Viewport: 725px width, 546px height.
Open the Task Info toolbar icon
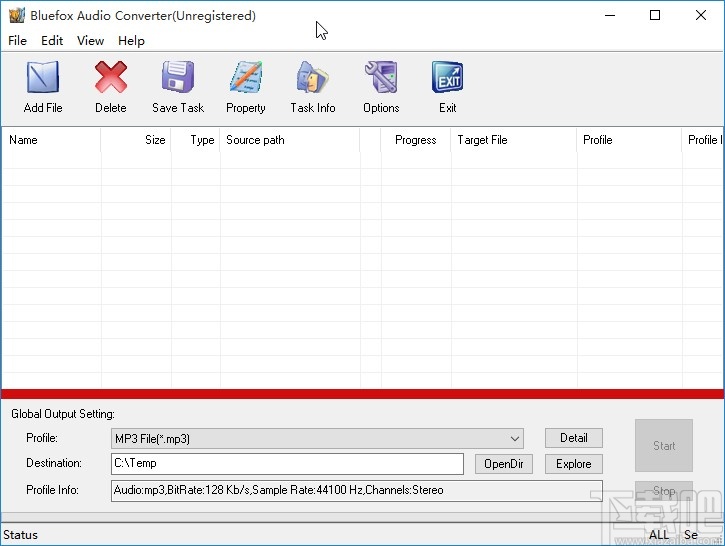click(313, 77)
